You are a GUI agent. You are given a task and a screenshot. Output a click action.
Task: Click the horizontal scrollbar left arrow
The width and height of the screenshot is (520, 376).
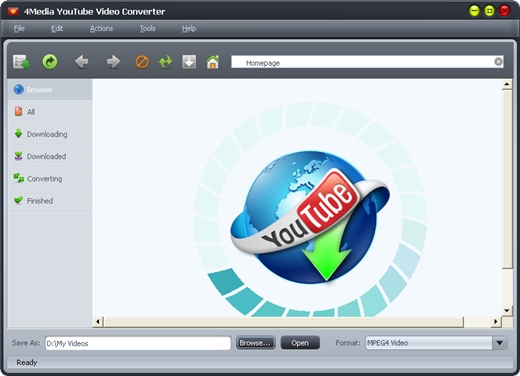point(98,322)
